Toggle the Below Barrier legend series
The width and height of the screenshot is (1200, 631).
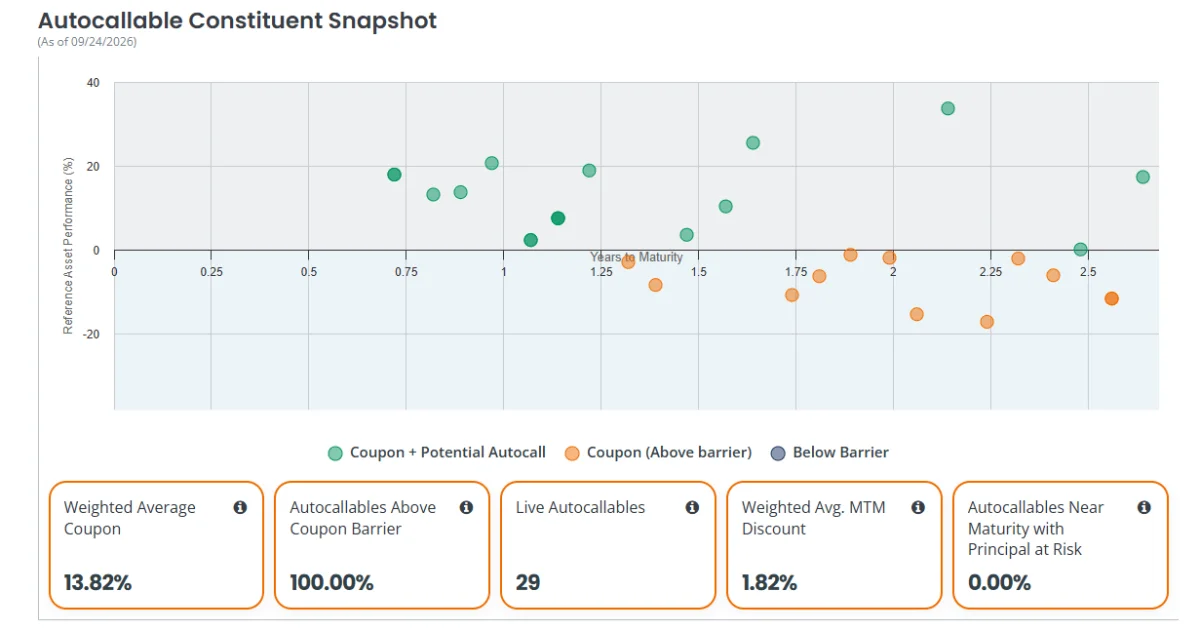(830, 453)
